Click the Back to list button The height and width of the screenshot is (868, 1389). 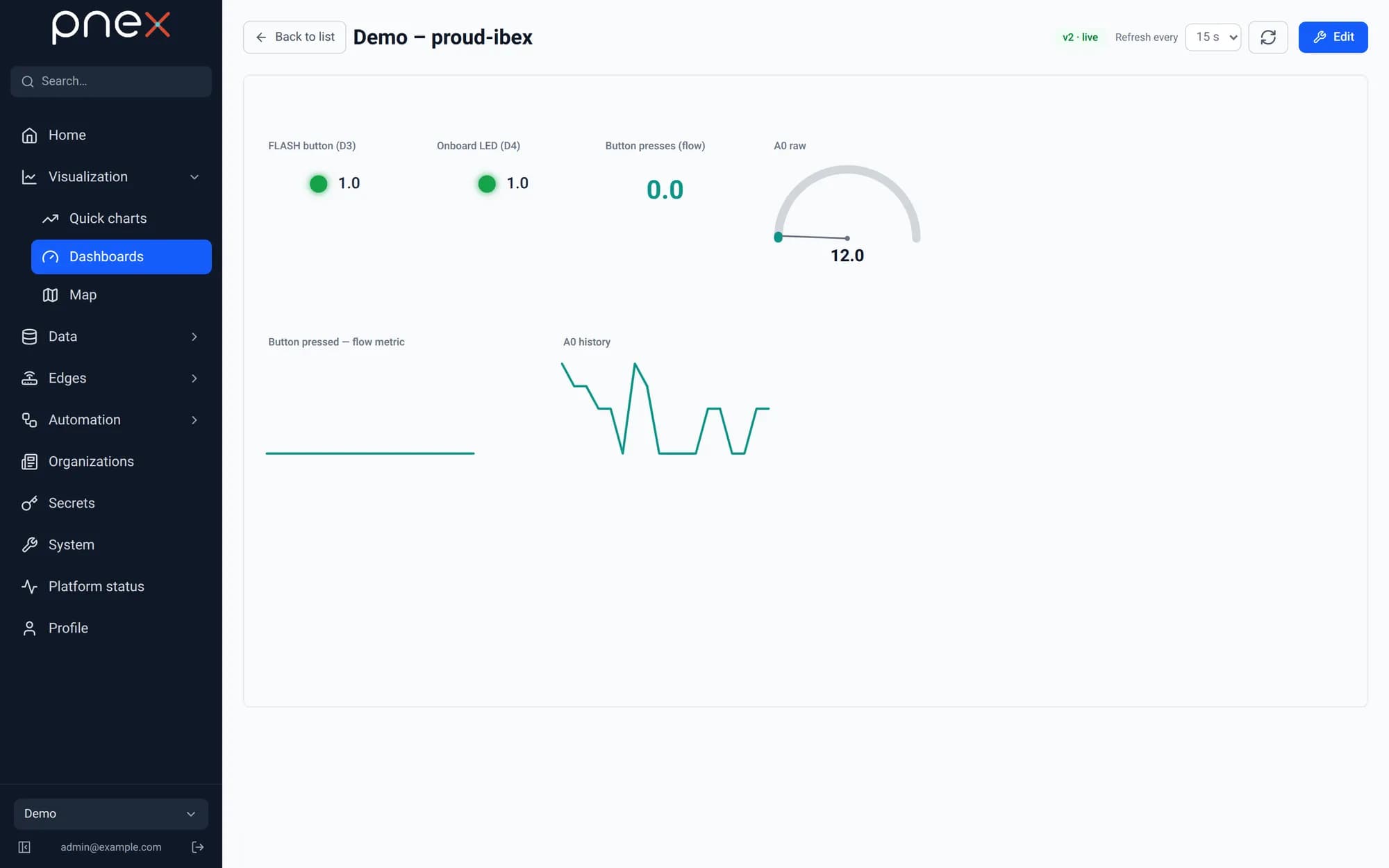(294, 37)
